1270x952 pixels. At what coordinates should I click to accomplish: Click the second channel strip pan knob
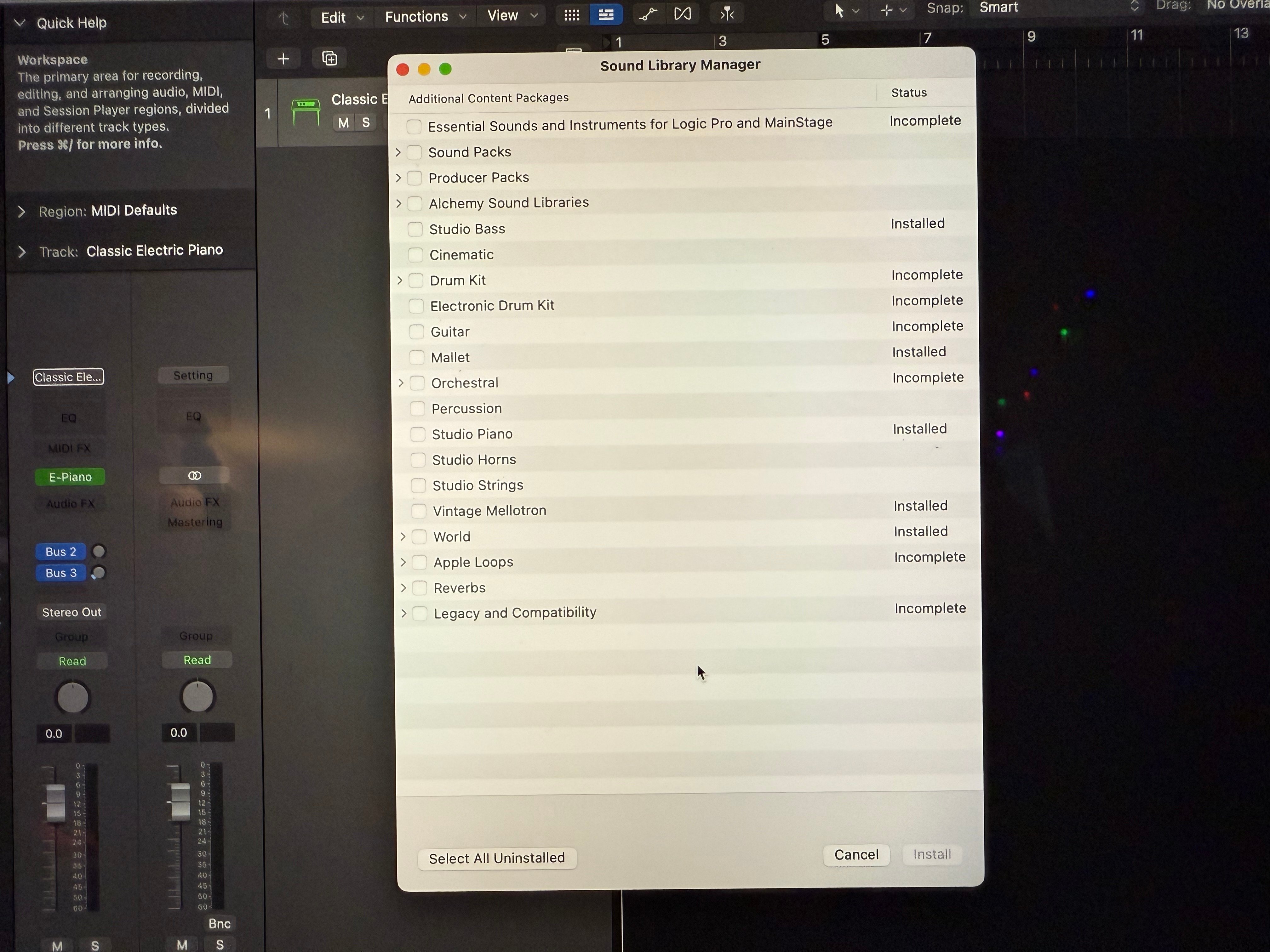197,697
